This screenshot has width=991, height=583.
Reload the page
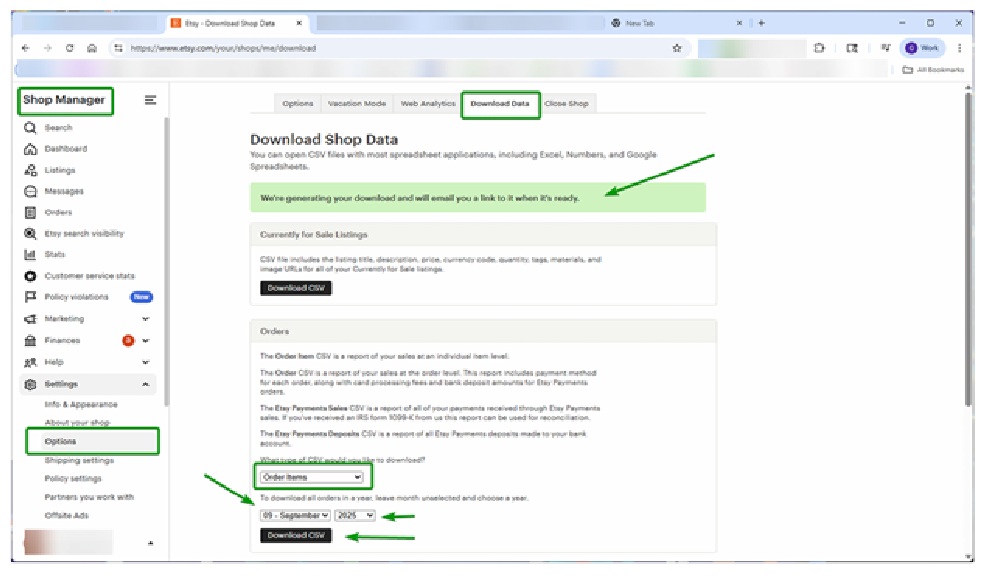(70, 48)
